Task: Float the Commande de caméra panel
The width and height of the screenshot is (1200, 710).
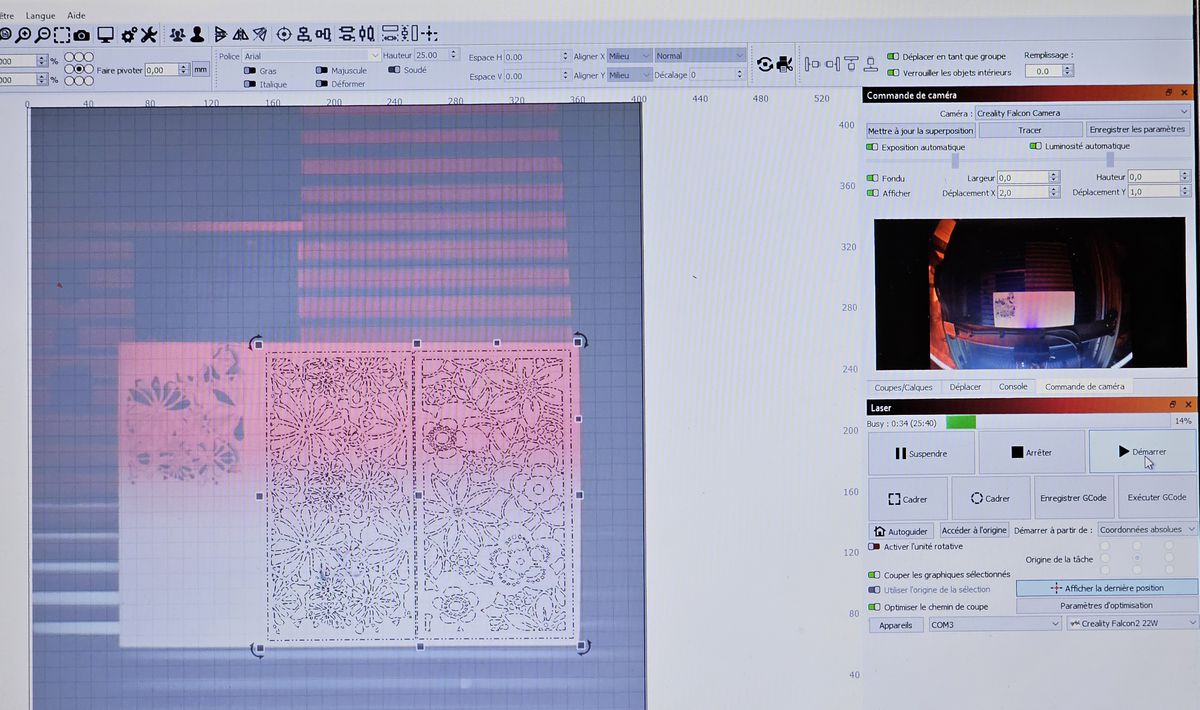Action: point(1169,92)
